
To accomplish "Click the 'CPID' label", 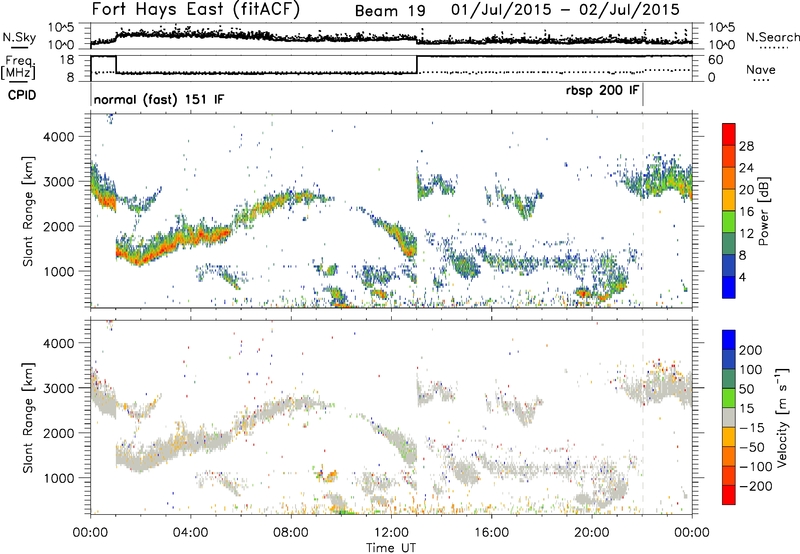I will (22, 95).
